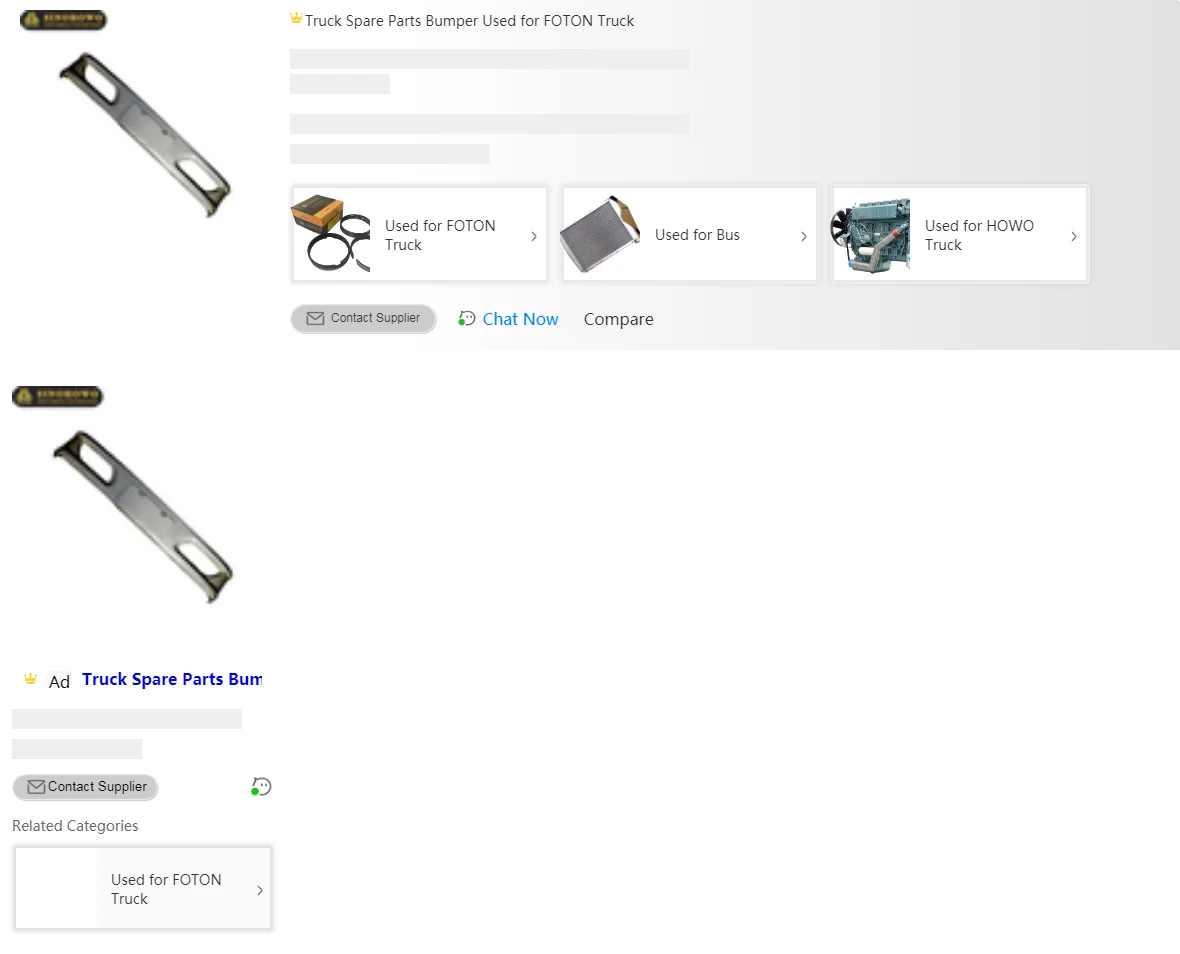The height and width of the screenshot is (954, 1180).
Task: Click the Compare option
Action: coord(619,319)
